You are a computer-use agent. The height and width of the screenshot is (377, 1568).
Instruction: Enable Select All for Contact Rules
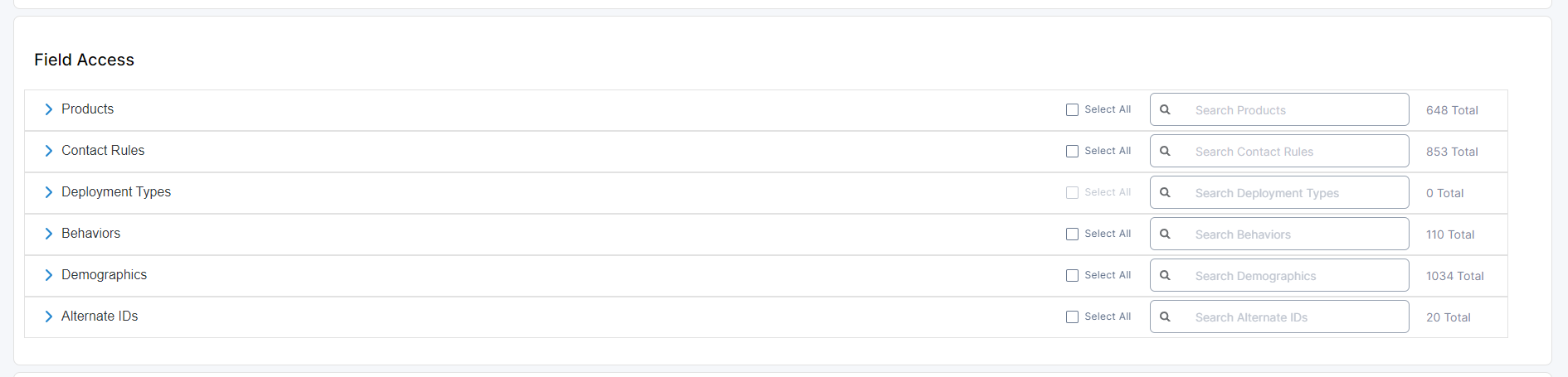(x=1072, y=151)
